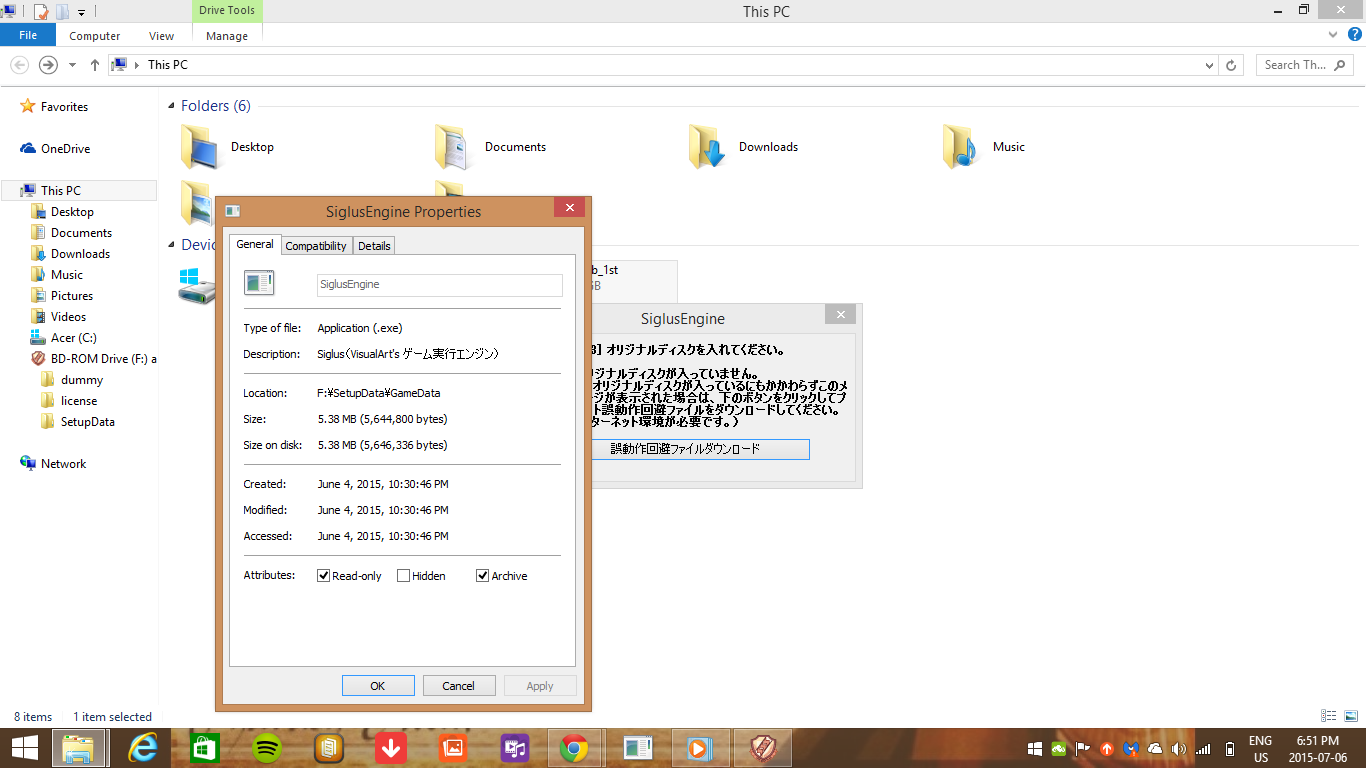The height and width of the screenshot is (768, 1366).
Task: Open Internet Explorer taskbar icon
Action: click(144, 747)
